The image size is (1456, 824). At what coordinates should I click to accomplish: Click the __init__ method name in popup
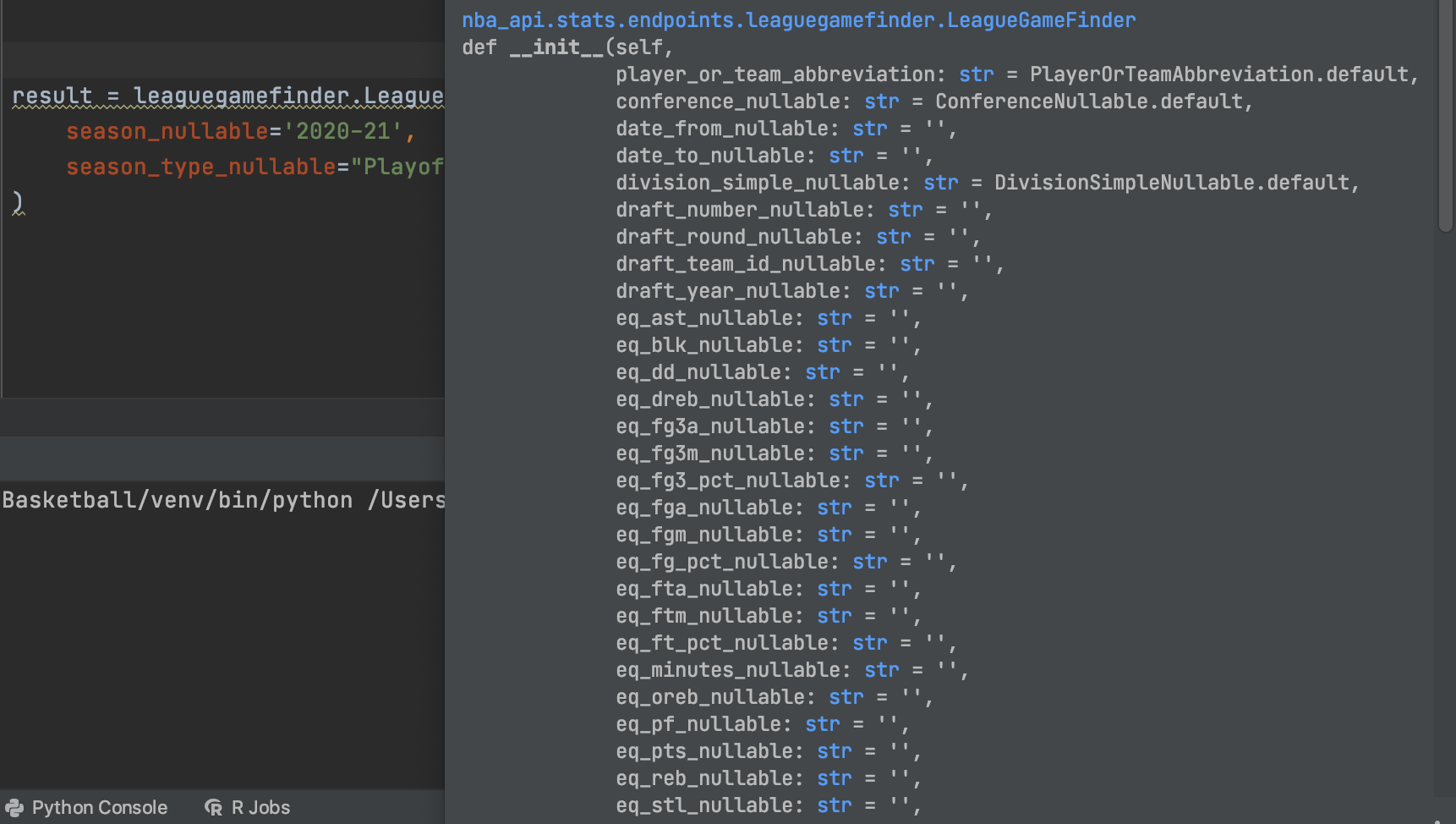pos(556,47)
